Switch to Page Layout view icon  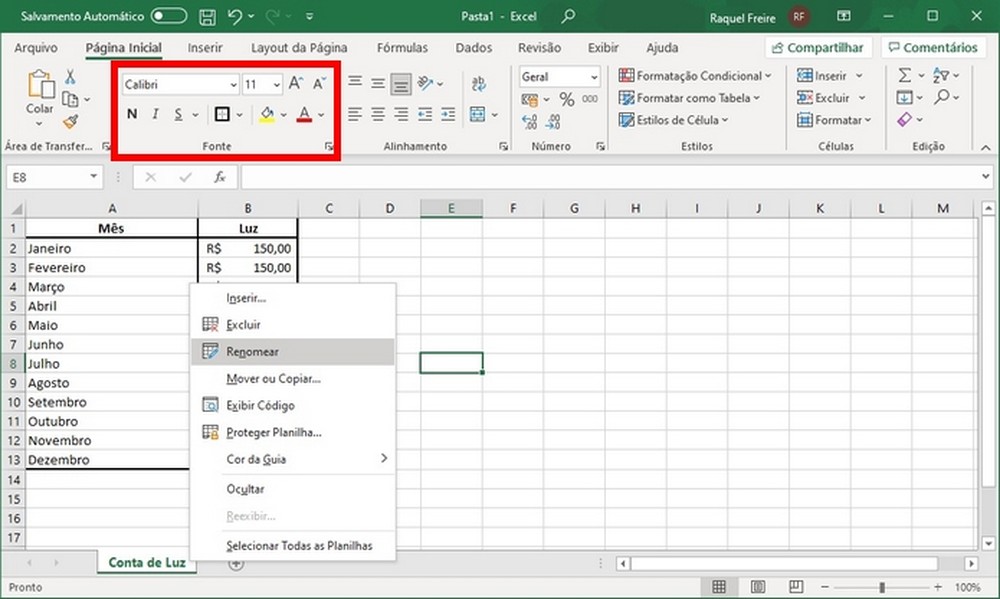click(x=758, y=587)
